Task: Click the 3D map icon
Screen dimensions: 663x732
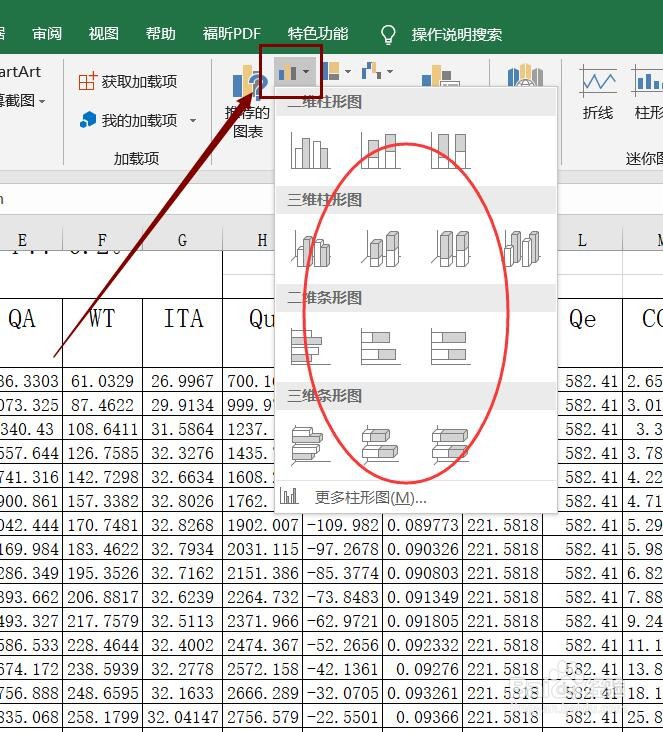Action: click(525, 75)
